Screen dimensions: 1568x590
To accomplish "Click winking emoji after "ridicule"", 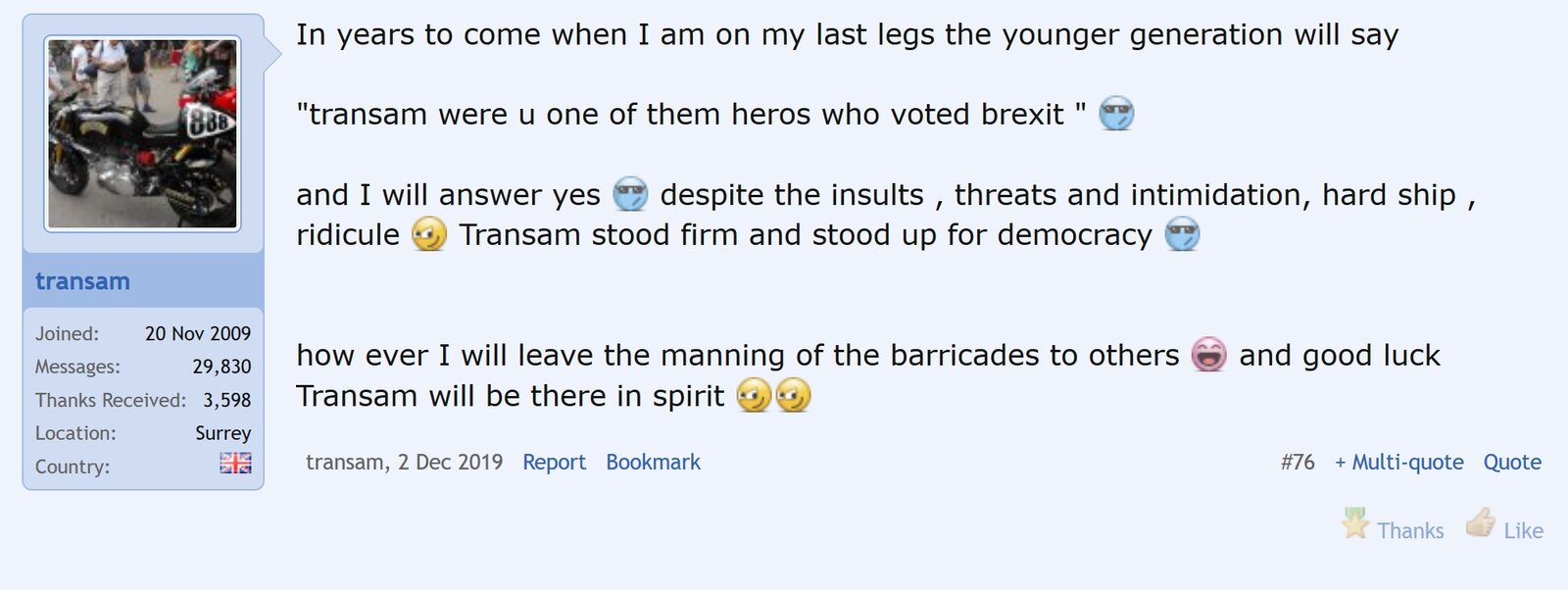I will [429, 235].
